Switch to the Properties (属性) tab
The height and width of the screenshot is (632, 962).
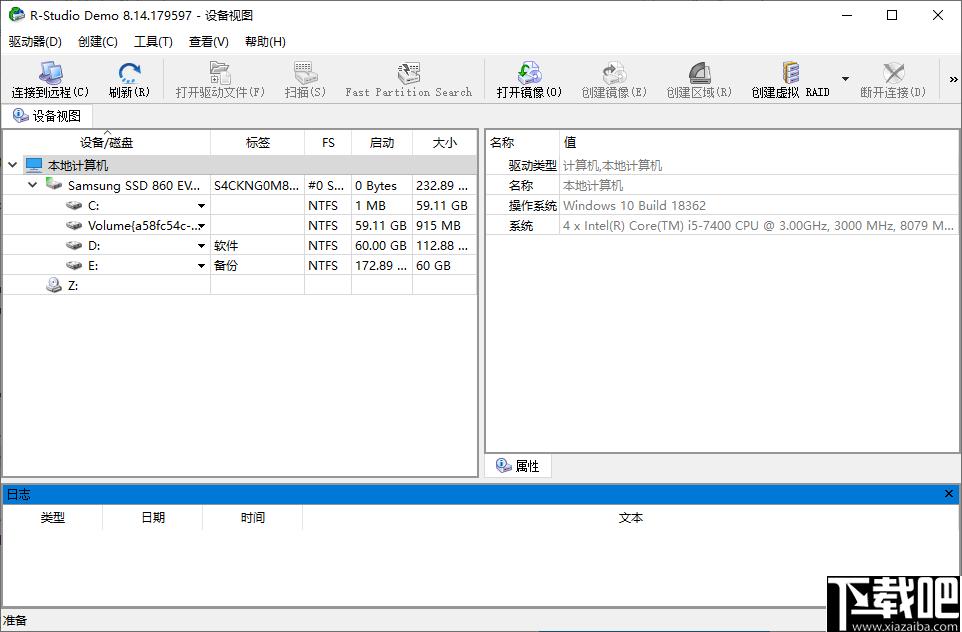pos(518,466)
